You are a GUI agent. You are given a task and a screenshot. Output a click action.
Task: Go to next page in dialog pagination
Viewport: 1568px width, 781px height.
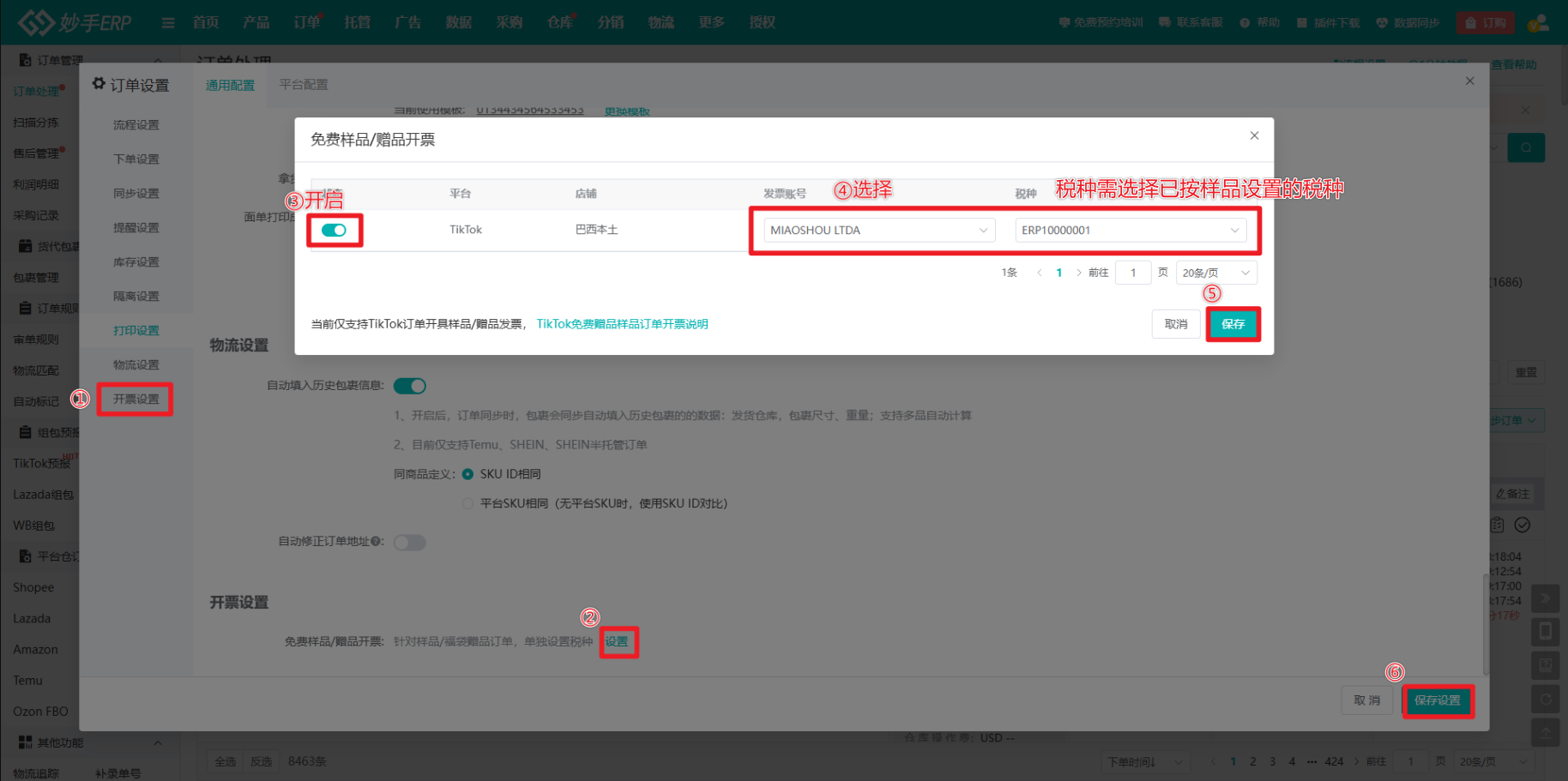click(1078, 273)
